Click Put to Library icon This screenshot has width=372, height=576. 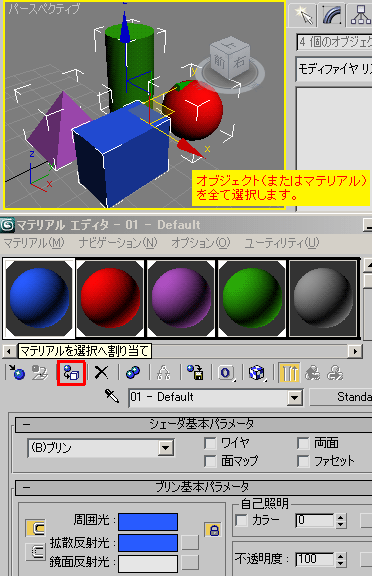195,373
